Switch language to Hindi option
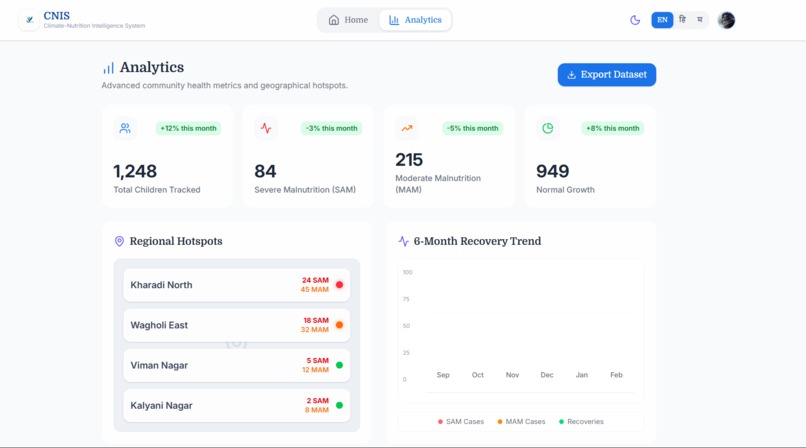 pyautogui.click(x=683, y=20)
